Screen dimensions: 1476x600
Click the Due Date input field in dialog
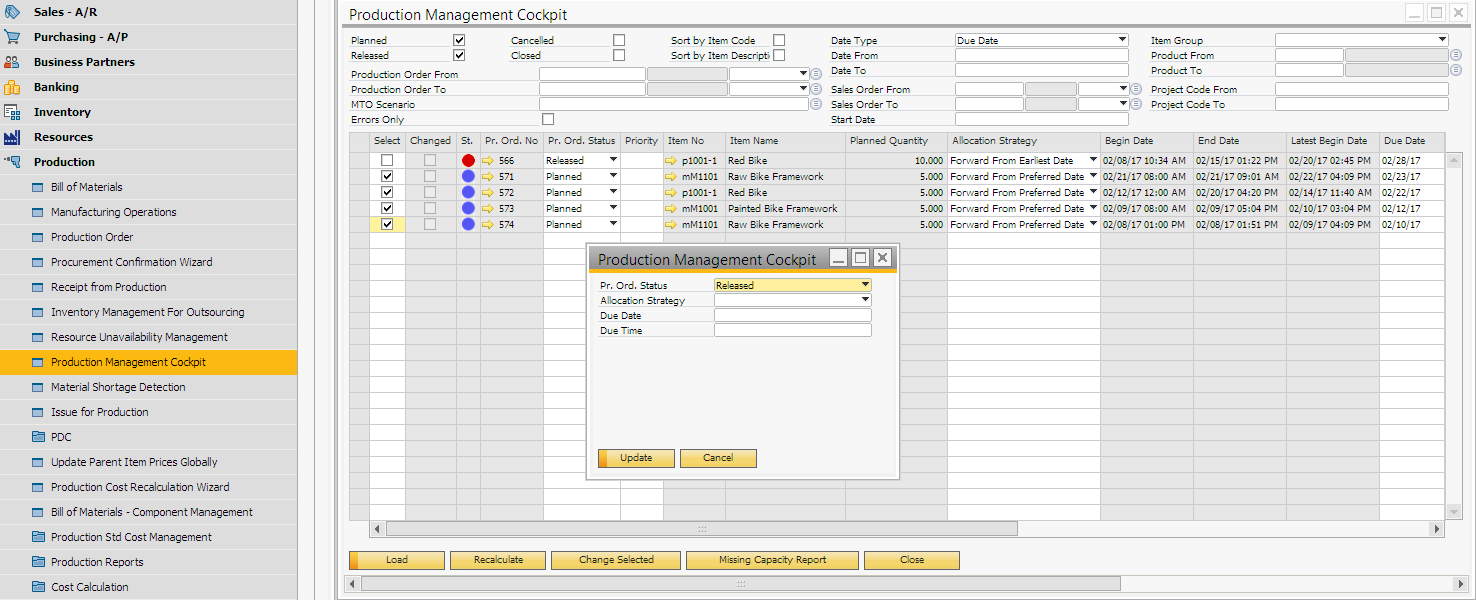point(792,315)
